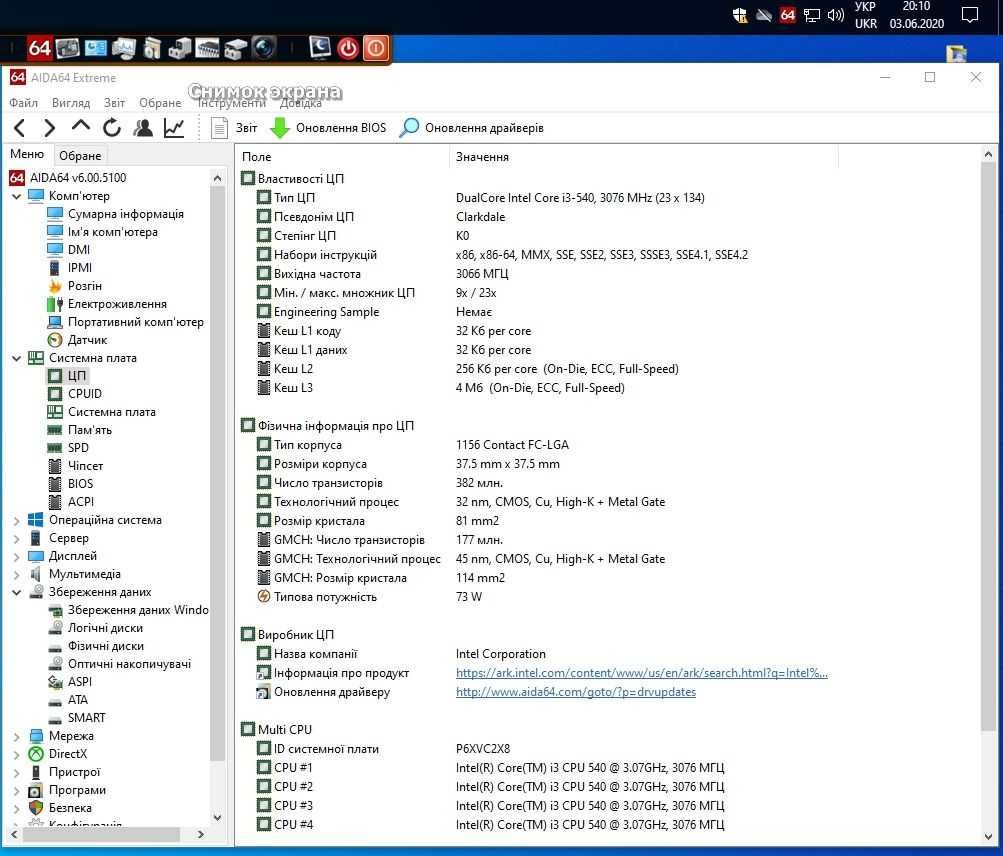This screenshot has width=1003, height=856.
Task: Click the magnifier icon for Оновлення драйверів
Action: tap(409, 128)
